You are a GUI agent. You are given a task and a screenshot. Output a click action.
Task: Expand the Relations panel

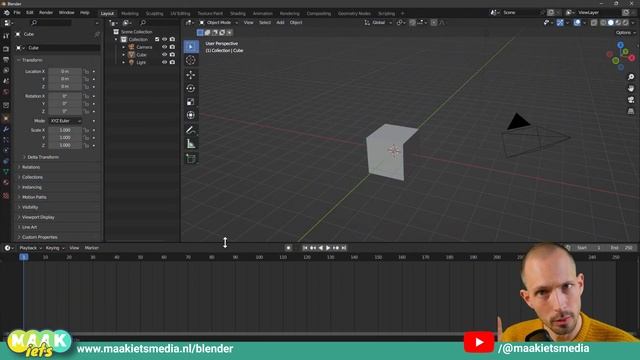(x=31, y=167)
